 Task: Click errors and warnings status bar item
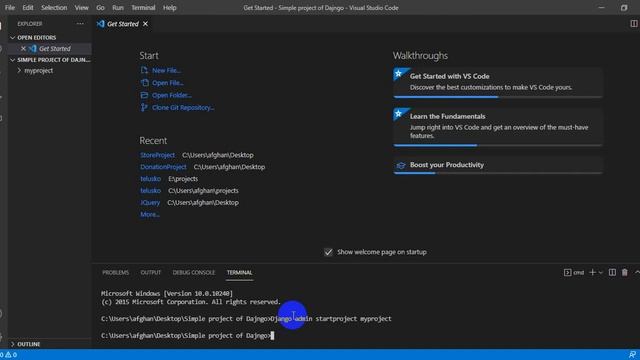(9, 355)
